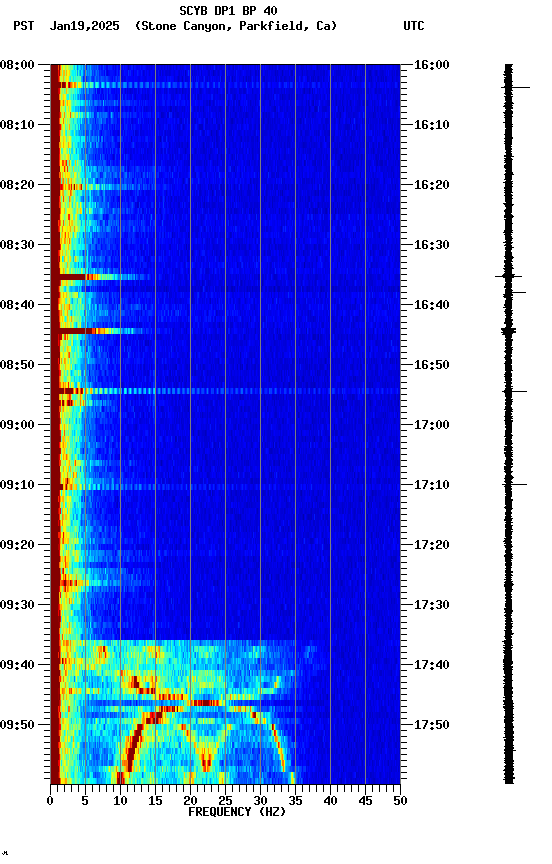552x864 pixels.
Task: Click the "08:40" PST time label
Action: 17,305
